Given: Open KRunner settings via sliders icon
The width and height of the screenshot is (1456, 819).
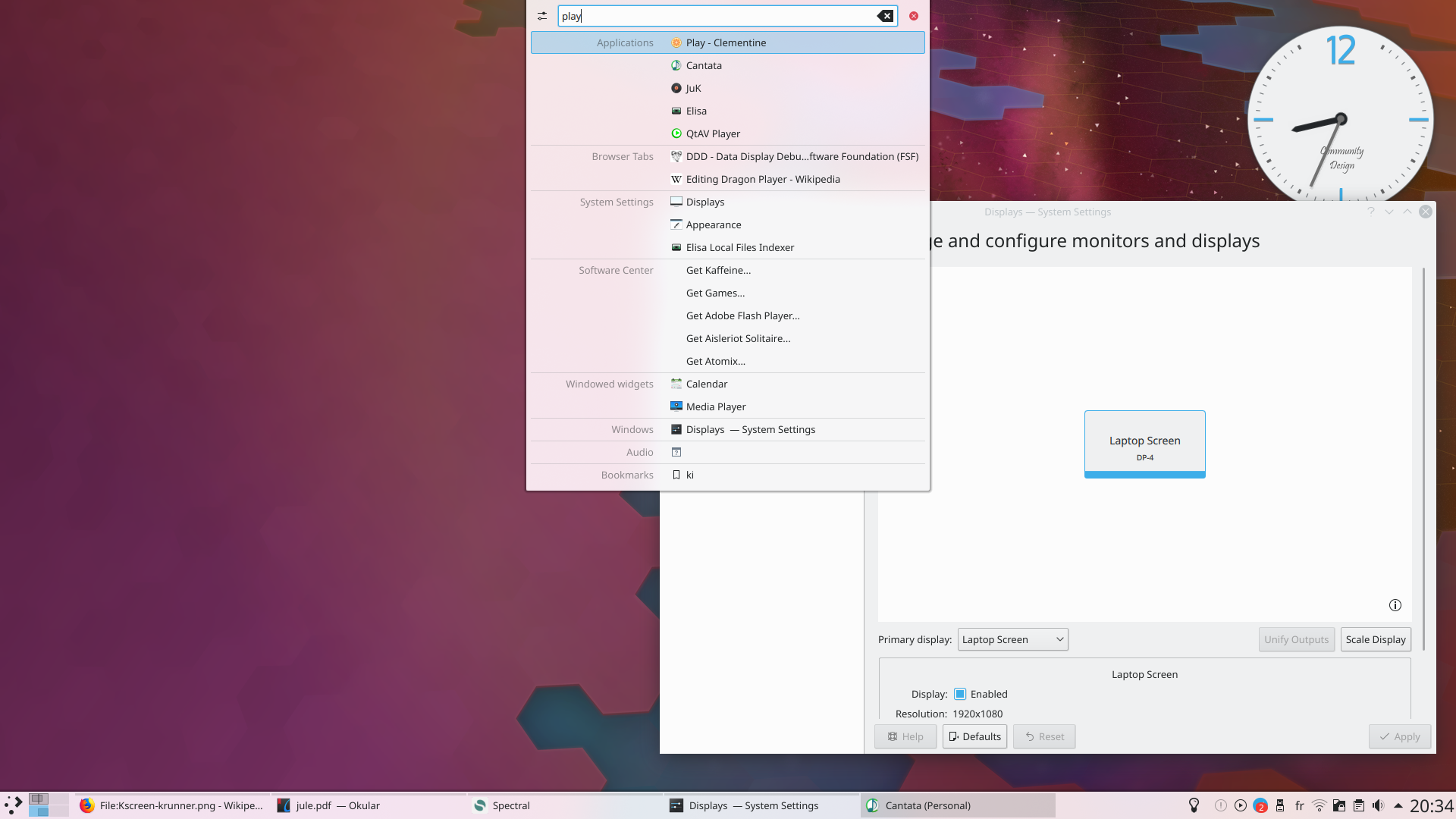Looking at the screenshot, I should point(542,16).
